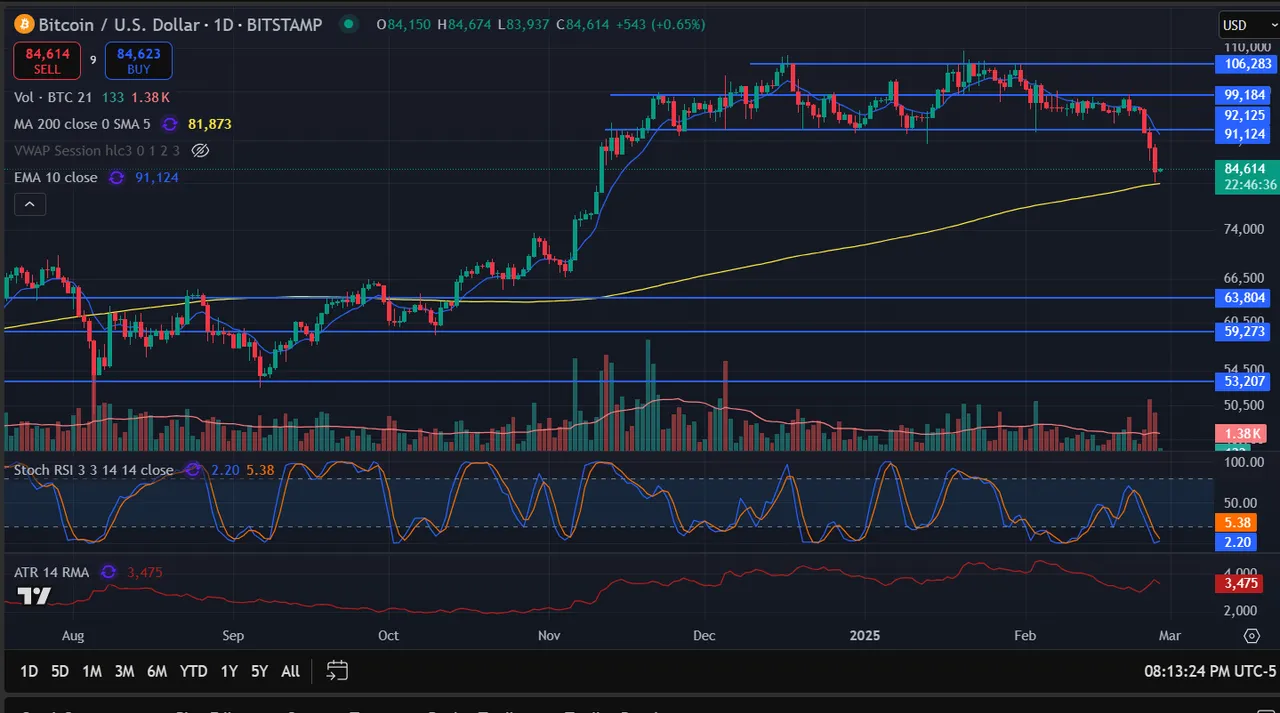Click the Aug label on the time axis

[x=73, y=635]
